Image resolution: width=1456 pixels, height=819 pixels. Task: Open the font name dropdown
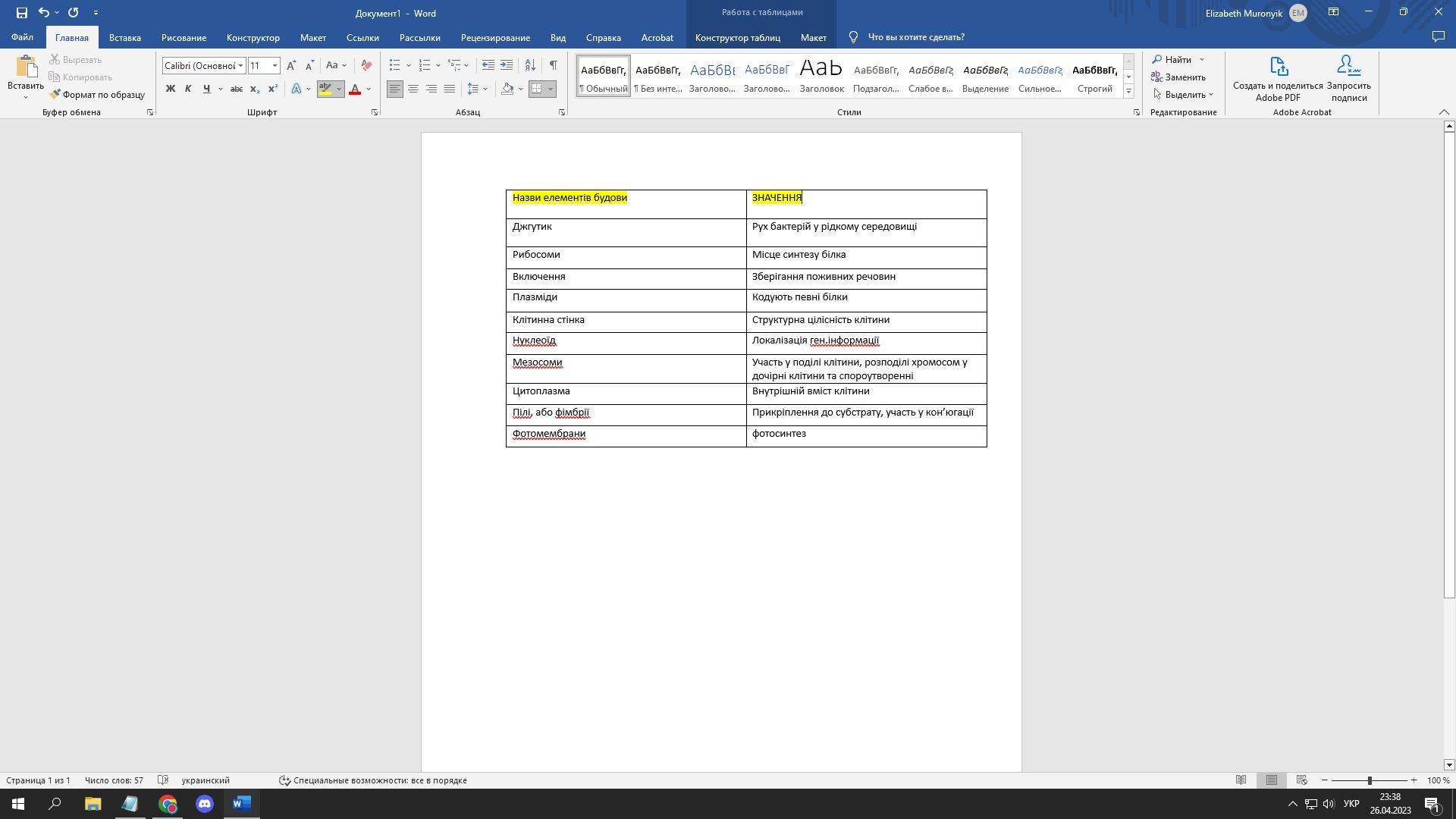tap(240, 66)
